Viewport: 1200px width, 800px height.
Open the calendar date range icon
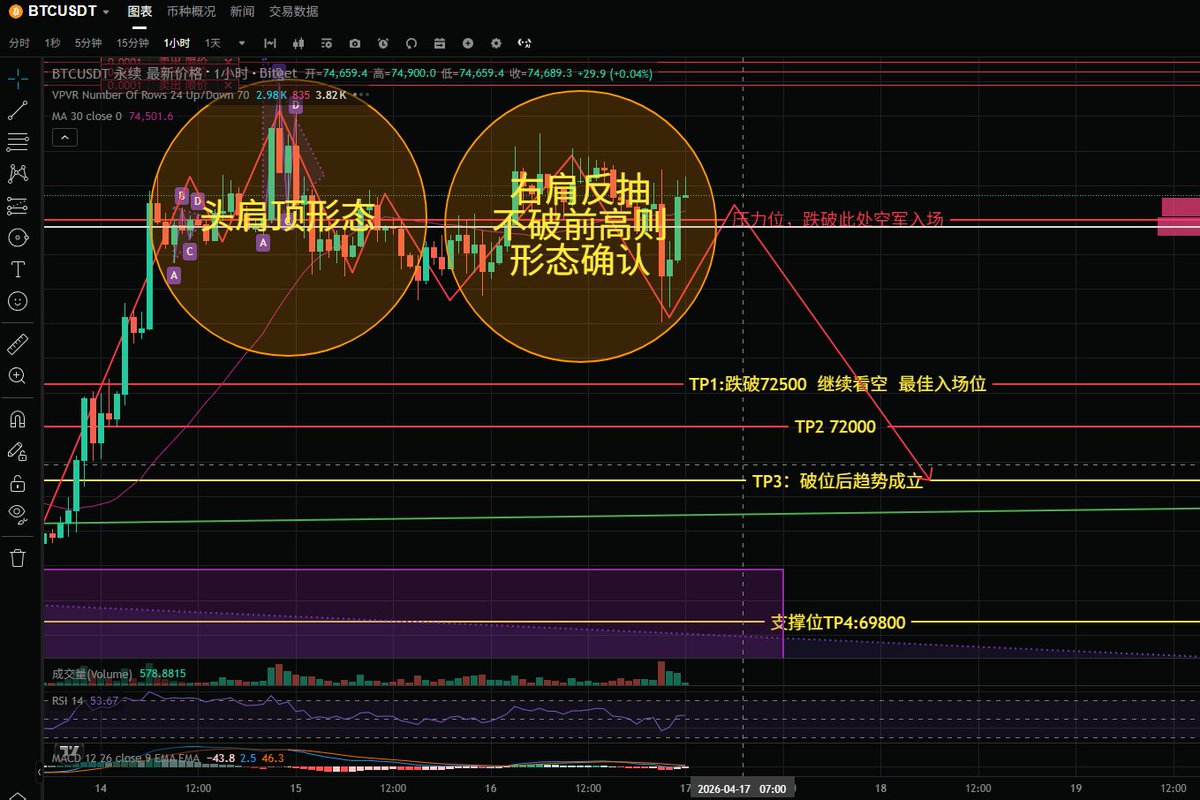pyautogui.click(x=439, y=43)
